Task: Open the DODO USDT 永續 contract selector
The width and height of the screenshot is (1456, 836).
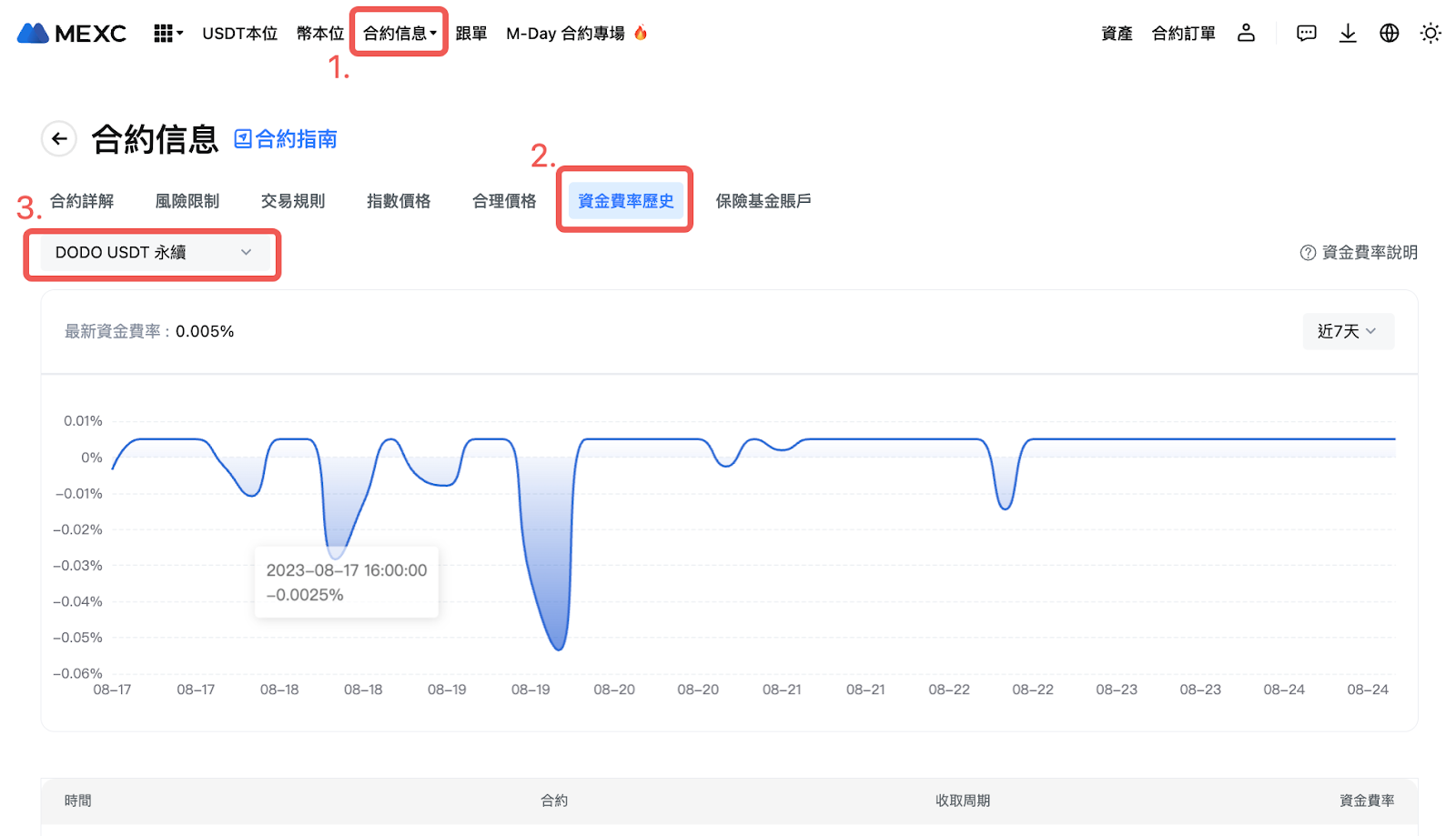Action: click(x=152, y=253)
